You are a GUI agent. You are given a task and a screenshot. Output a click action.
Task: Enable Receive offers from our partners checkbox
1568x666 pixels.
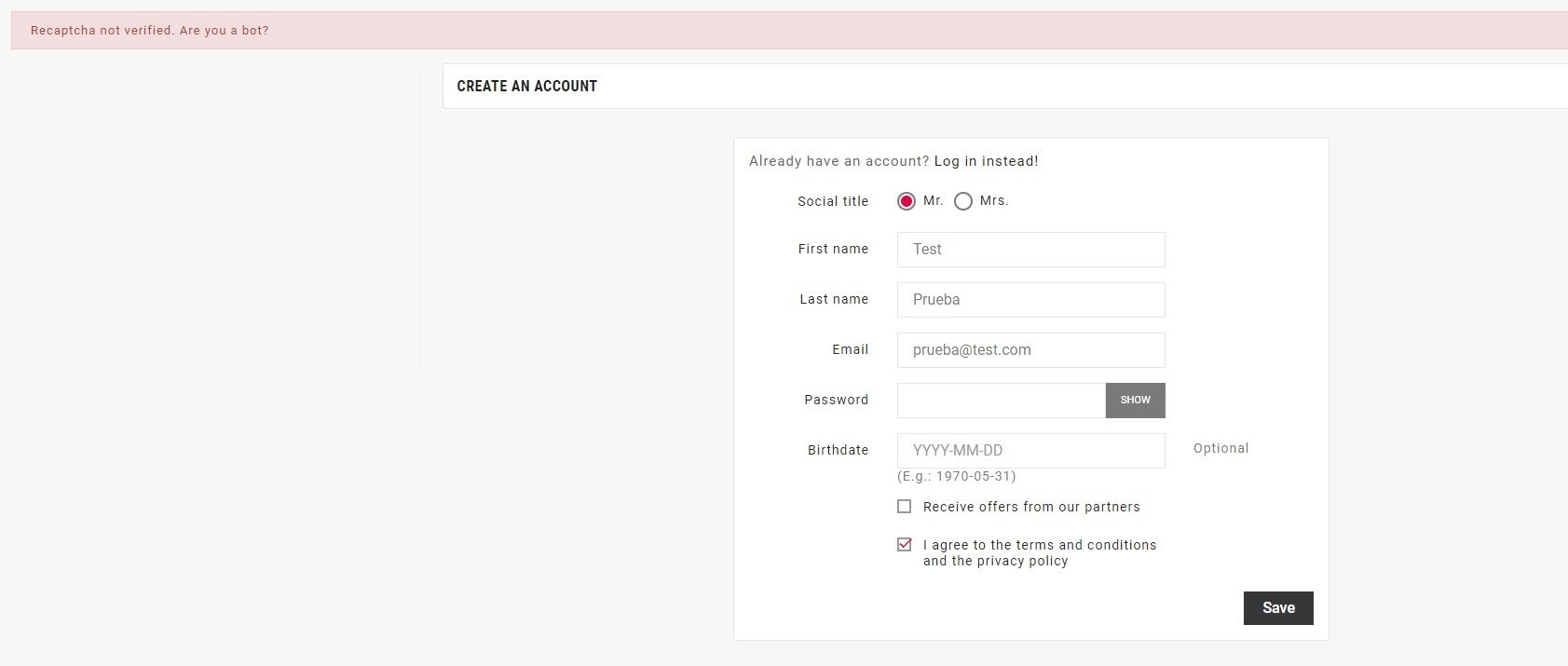[904, 507]
